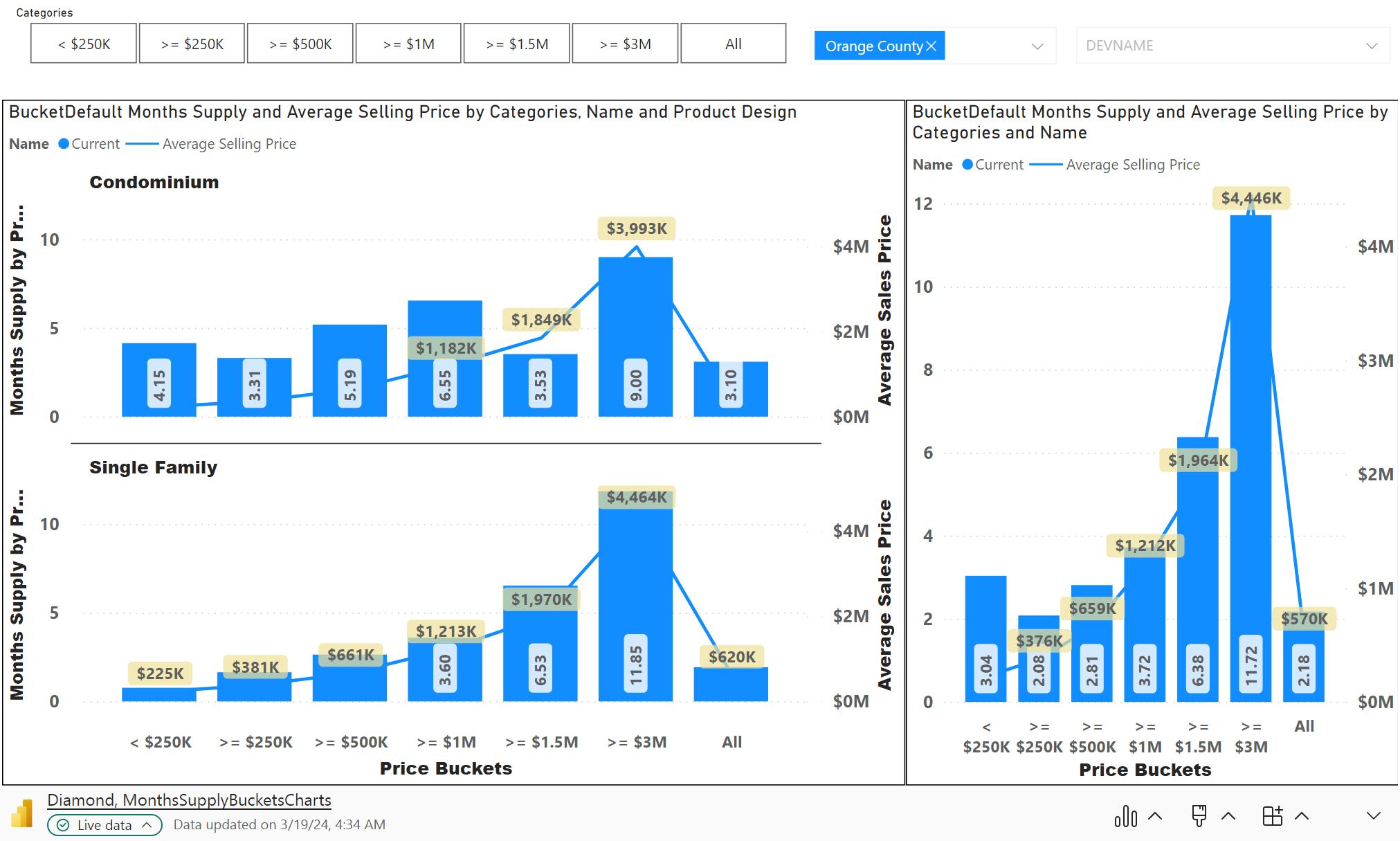Image resolution: width=1400 pixels, height=841 pixels.
Task: Select the >= $500K category filter
Action: 300,44
